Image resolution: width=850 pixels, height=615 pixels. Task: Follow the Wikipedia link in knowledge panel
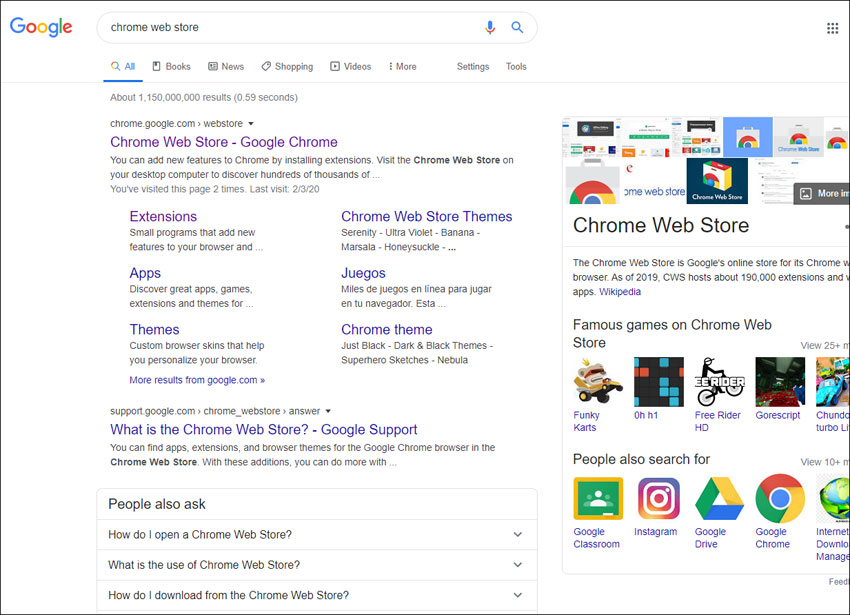[620, 292]
